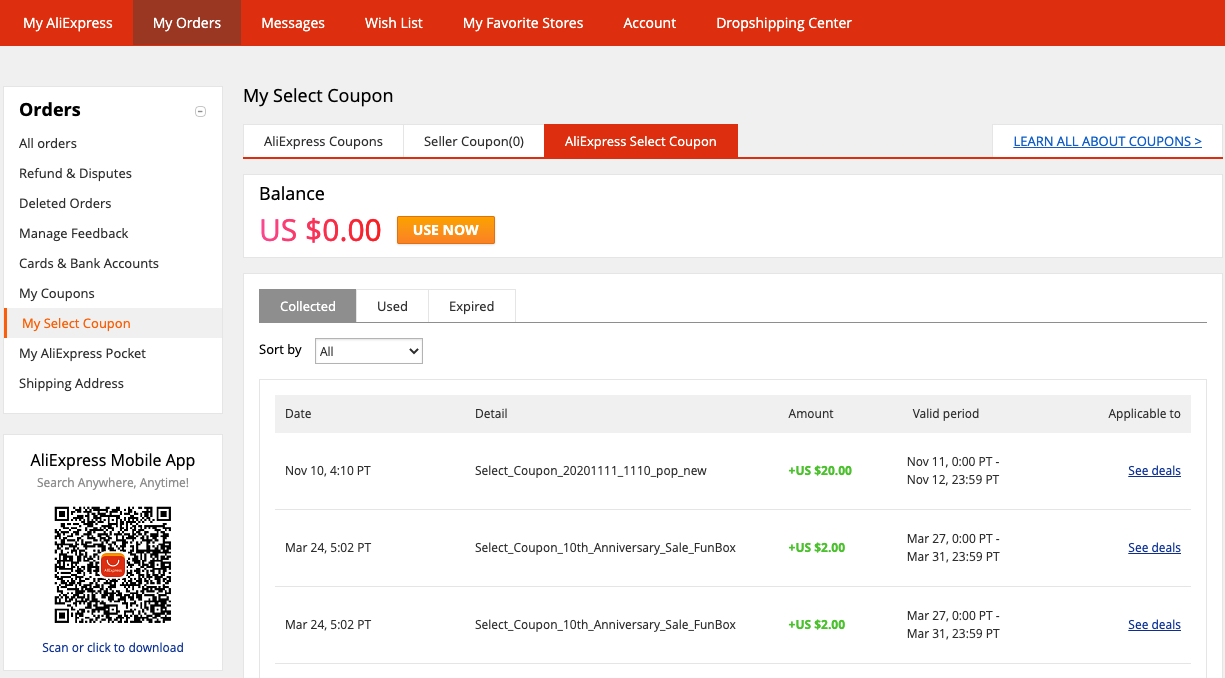Viewport: 1225px width, 678px height.
Task: Click the Detail column header
Action: click(x=491, y=413)
